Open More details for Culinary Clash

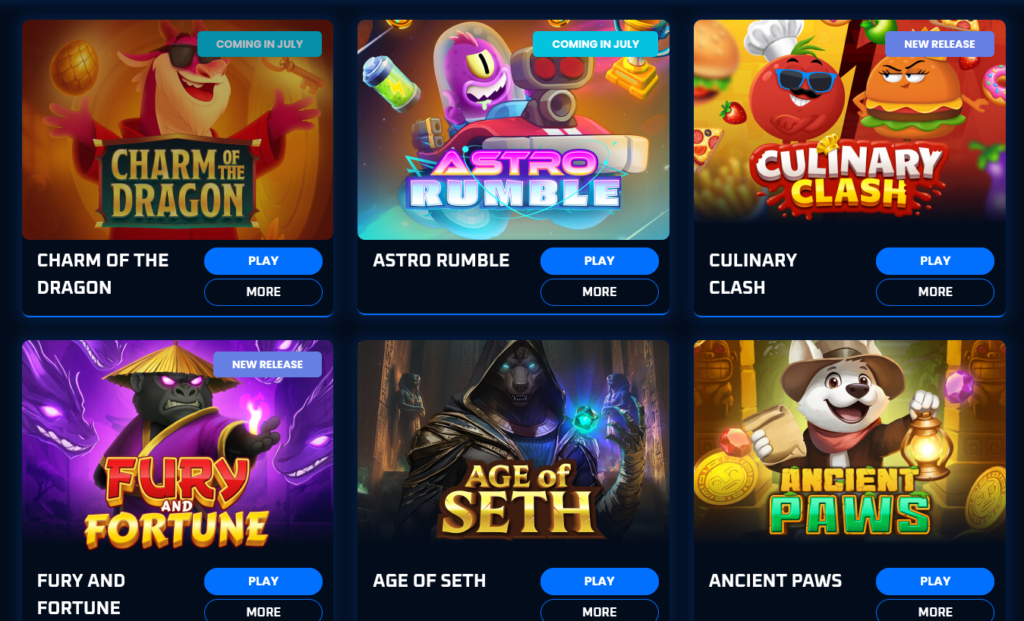(935, 292)
